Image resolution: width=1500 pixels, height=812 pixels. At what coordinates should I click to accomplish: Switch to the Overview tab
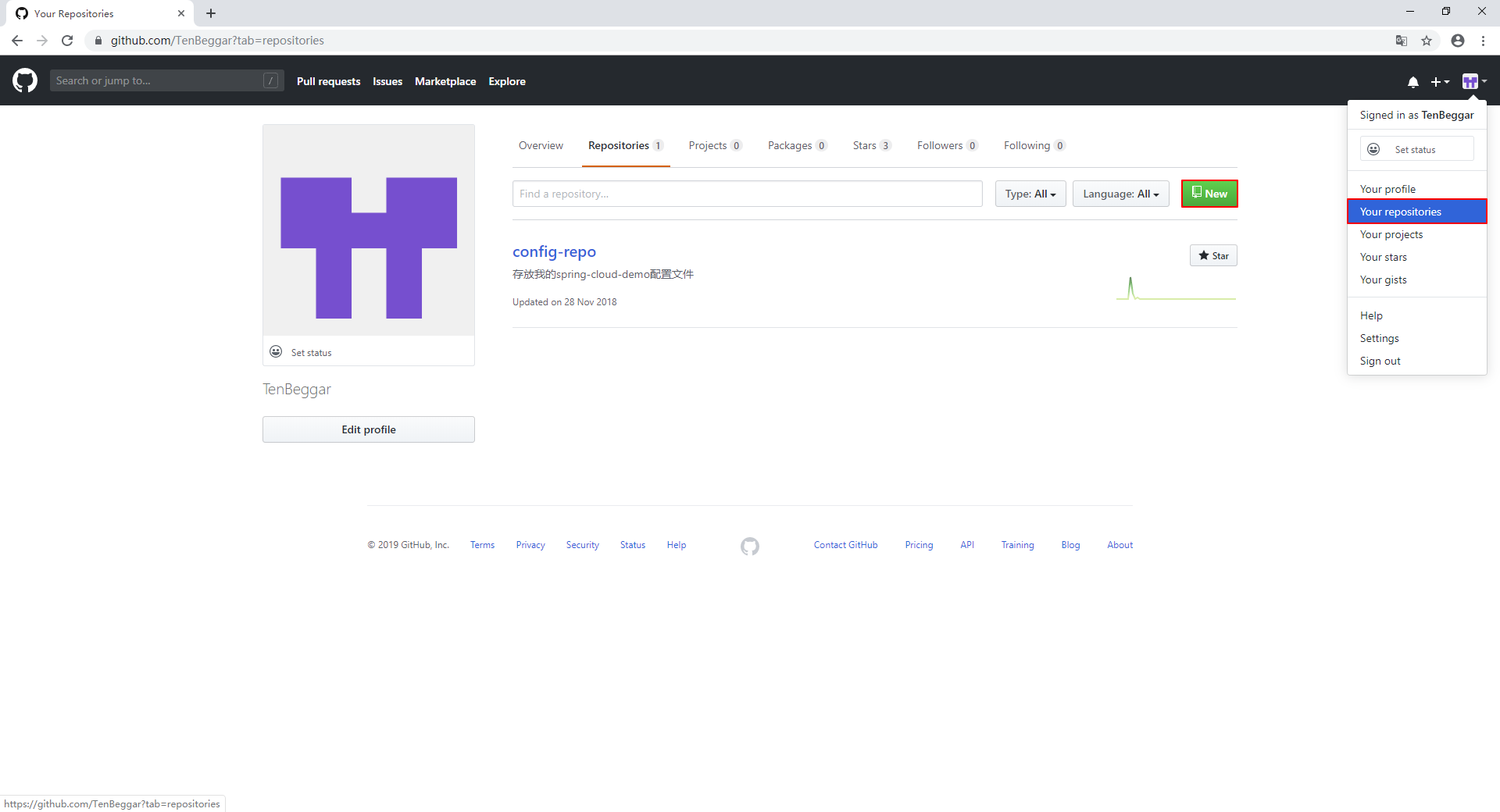(x=541, y=145)
